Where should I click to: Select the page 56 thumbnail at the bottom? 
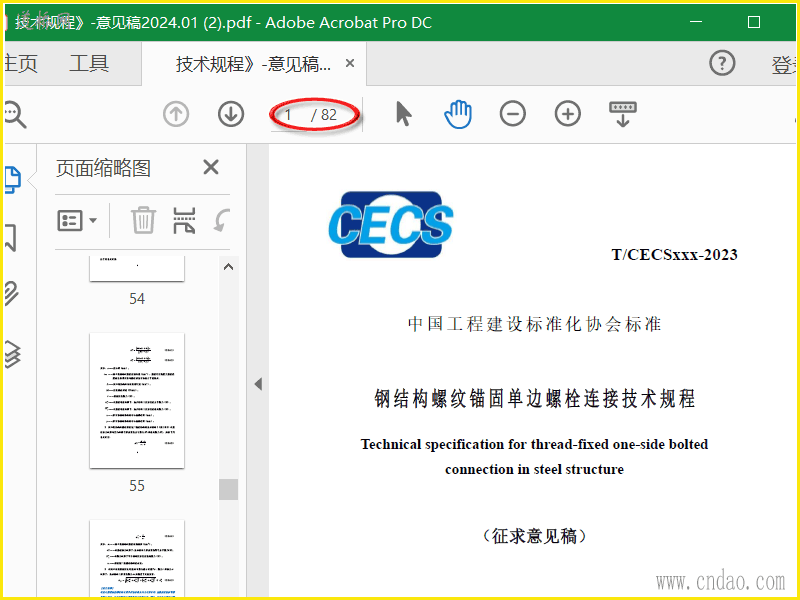(137, 558)
